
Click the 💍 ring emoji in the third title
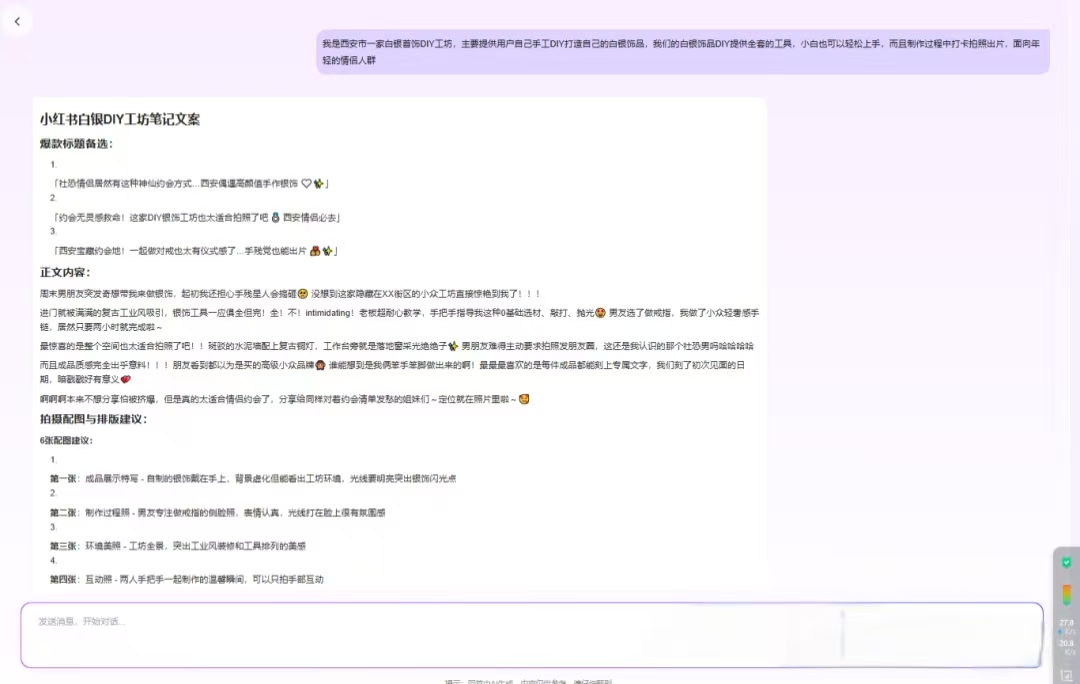coord(313,248)
